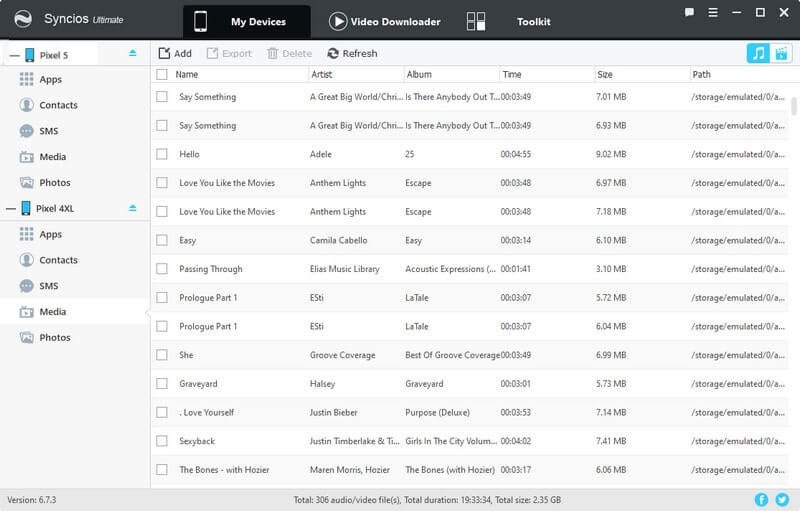Sort by the Path column header
Image resolution: width=800 pixels, height=511 pixels.
pos(701,74)
